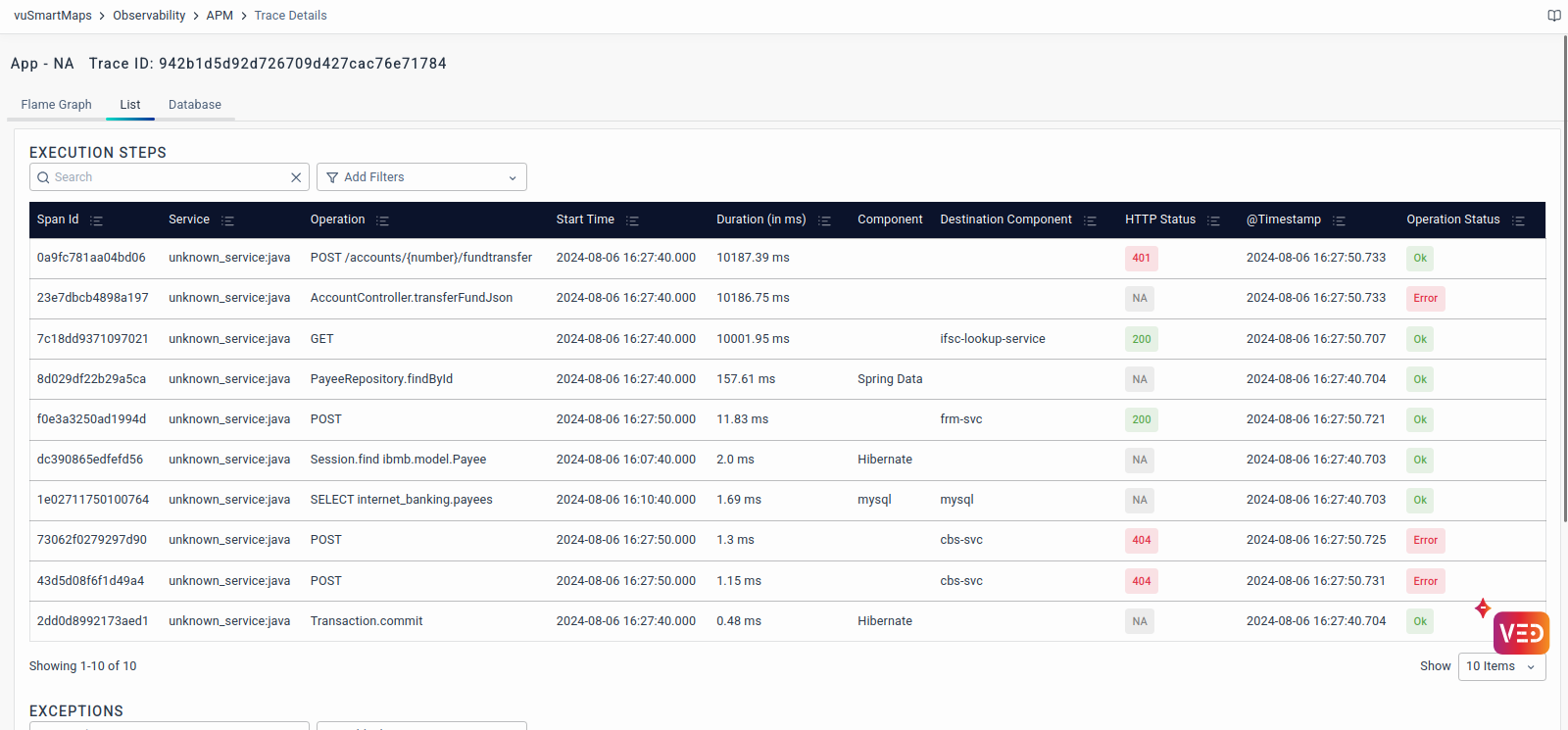Select span row 0a9fc781aa04bd06
This screenshot has height=730, width=1568.
tap(91, 258)
